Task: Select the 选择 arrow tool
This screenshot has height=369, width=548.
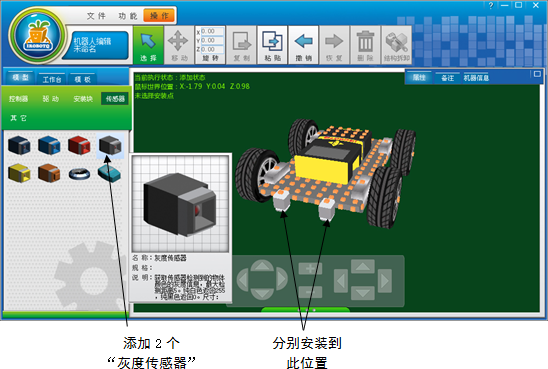Action: click(x=148, y=45)
